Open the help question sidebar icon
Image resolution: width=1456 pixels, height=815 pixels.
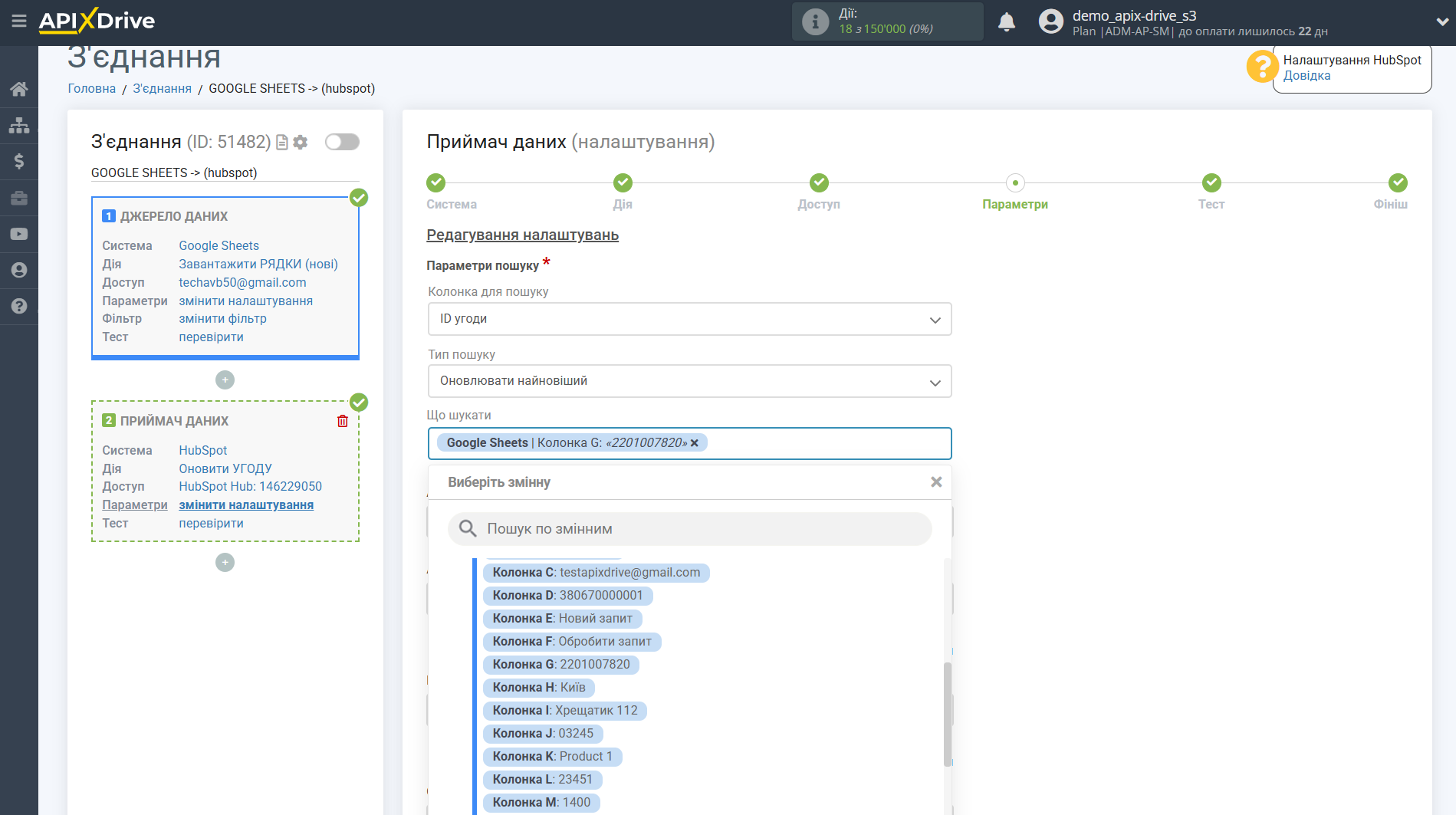tap(19, 306)
